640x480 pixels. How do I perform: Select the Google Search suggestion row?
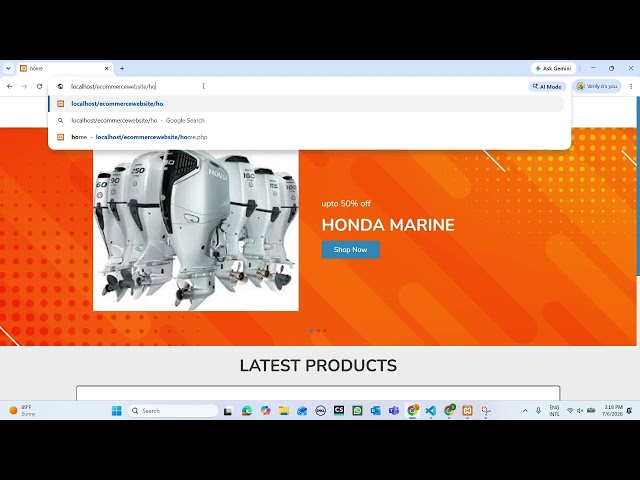[306, 120]
